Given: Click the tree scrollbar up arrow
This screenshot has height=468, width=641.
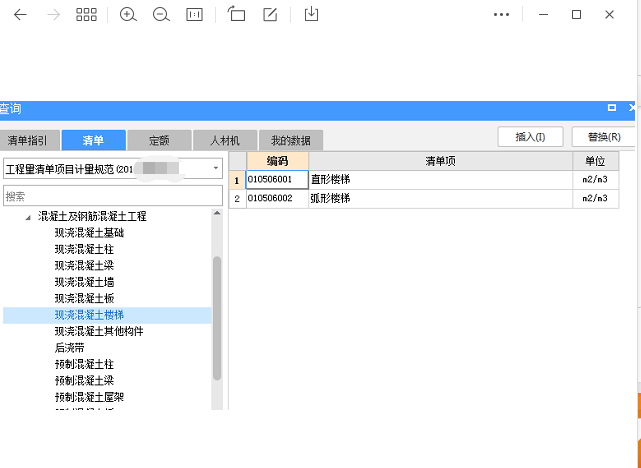Looking at the screenshot, I should [x=217, y=213].
